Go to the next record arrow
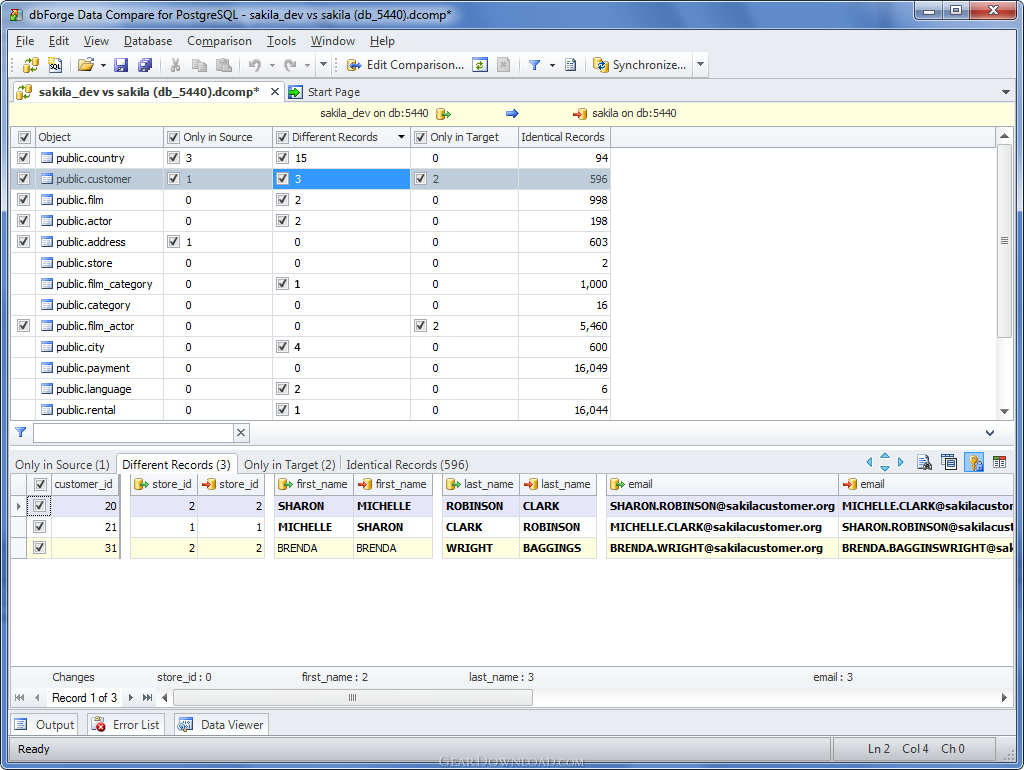 click(x=131, y=698)
